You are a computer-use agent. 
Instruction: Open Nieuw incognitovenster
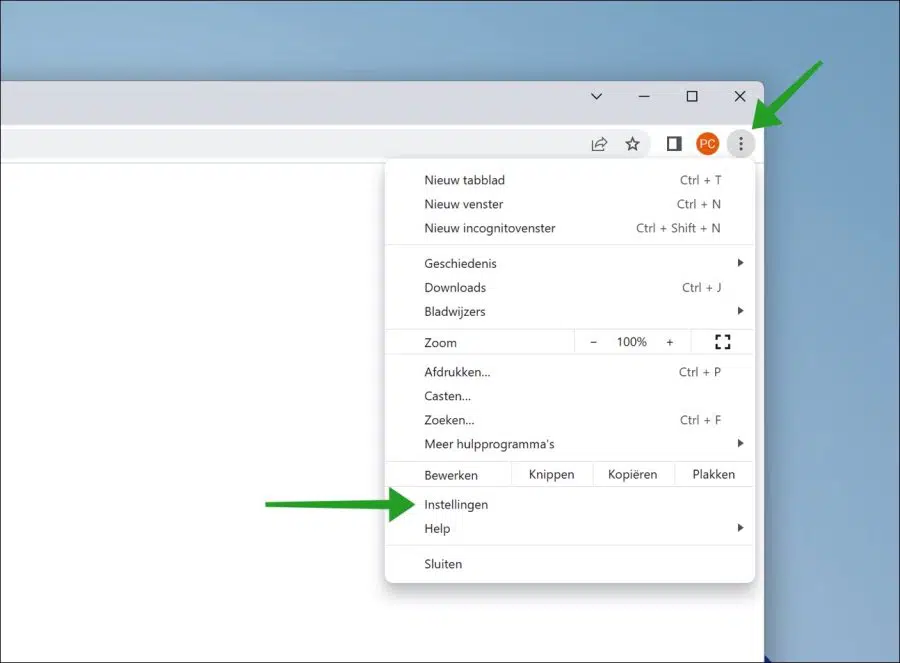[x=570, y=228]
